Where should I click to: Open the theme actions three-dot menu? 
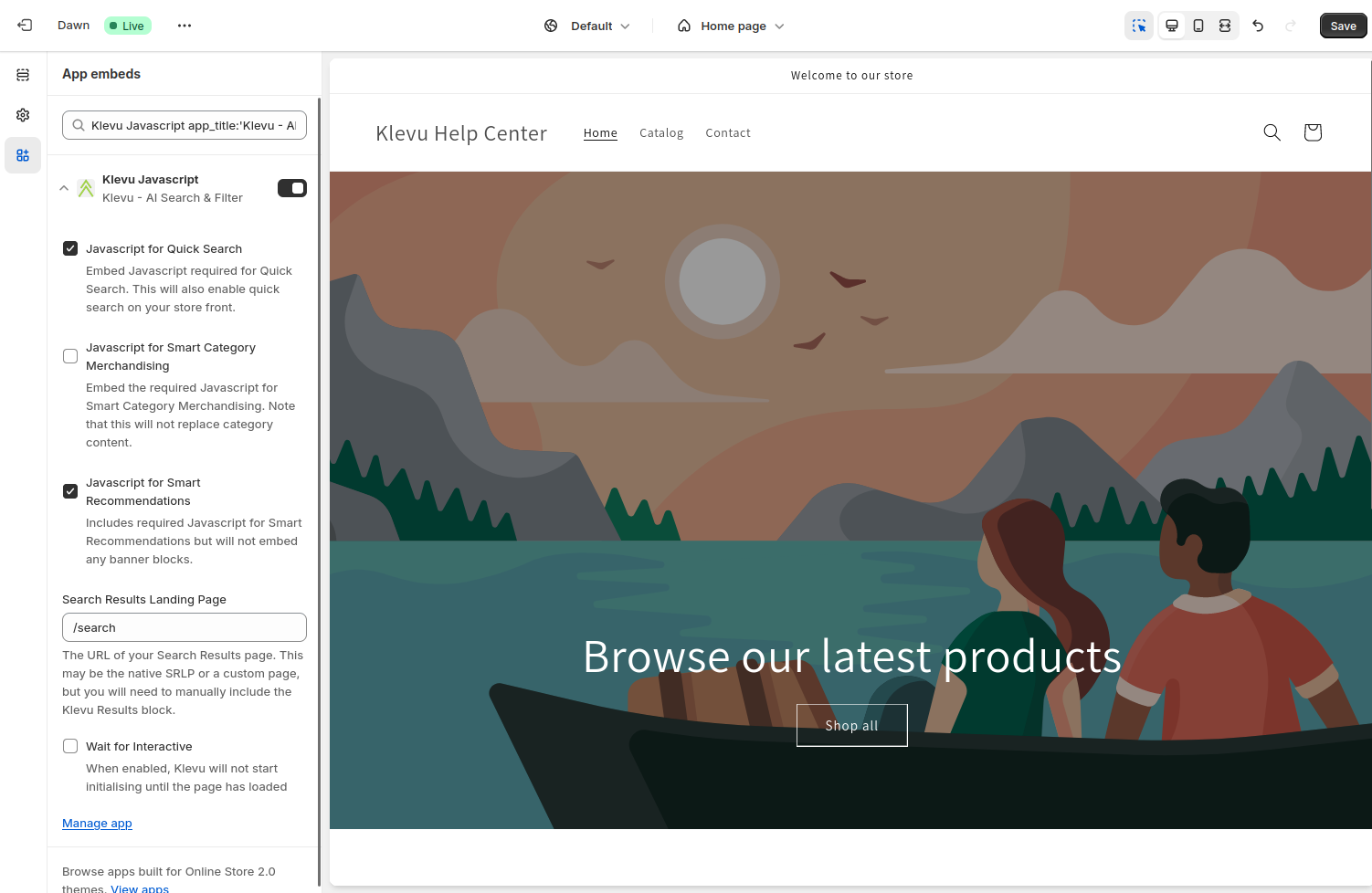[185, 26]
